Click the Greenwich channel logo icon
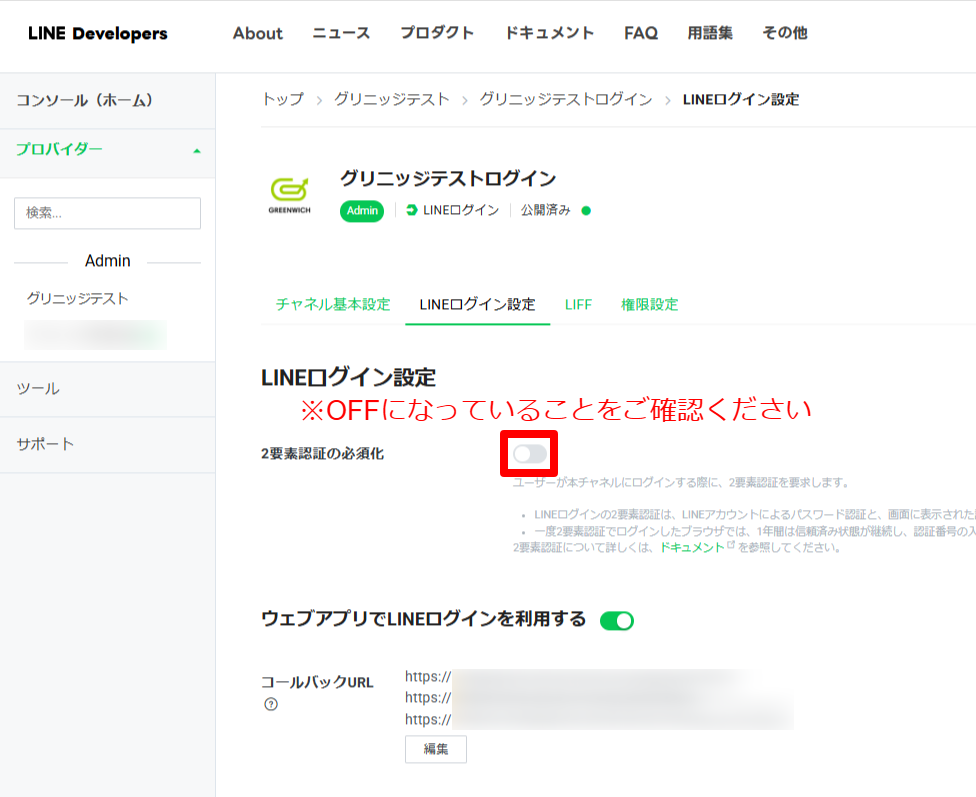Screen dimensions: 976x797 tap(289, 196)
